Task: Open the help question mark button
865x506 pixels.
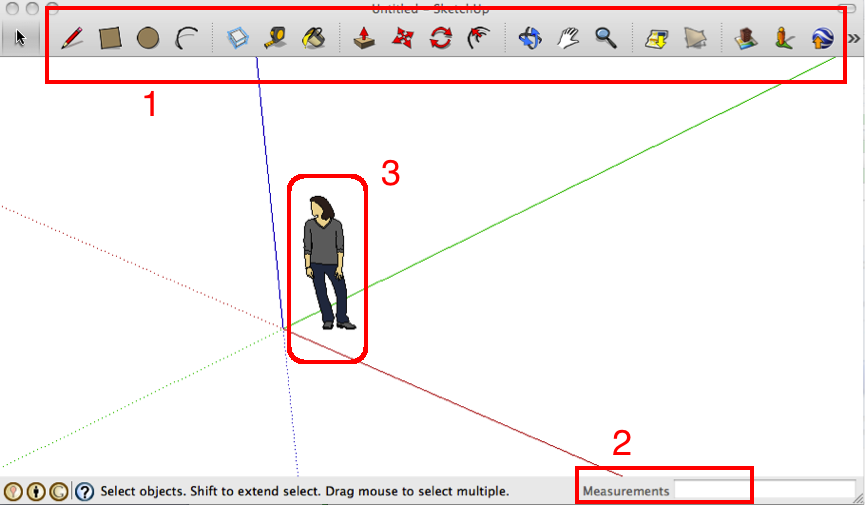Action: (x=85, y=492)
